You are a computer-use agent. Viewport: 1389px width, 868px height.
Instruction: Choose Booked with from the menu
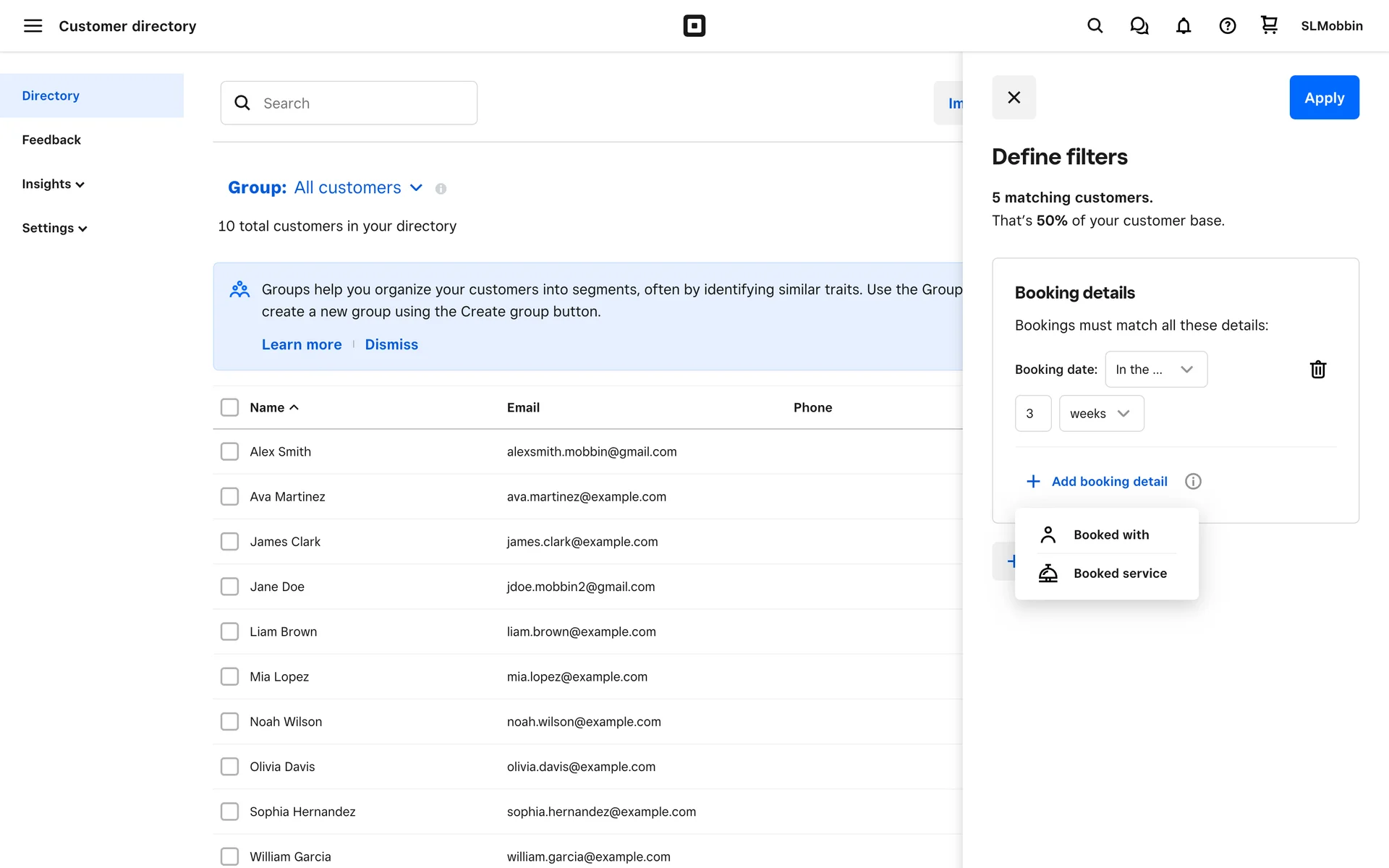(x=1110, y=535)
